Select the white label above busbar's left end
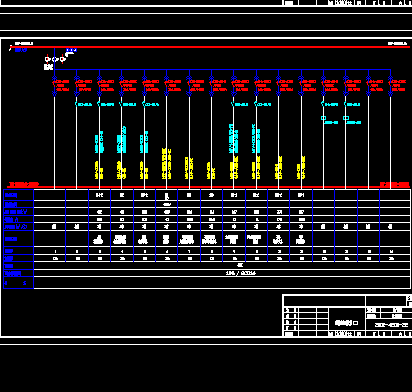 pyautogui.click(x=24, y=43)
